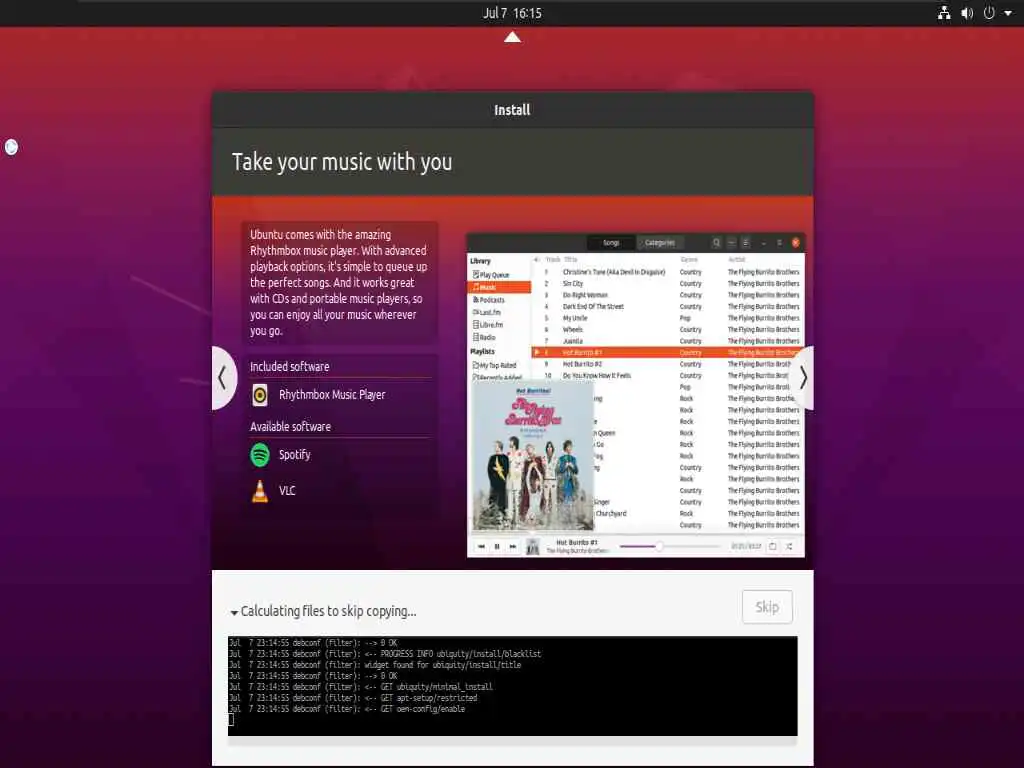Click the "Rhythmbox Music Player" label
Screen dimensions: 1024x768
point(332,395)
